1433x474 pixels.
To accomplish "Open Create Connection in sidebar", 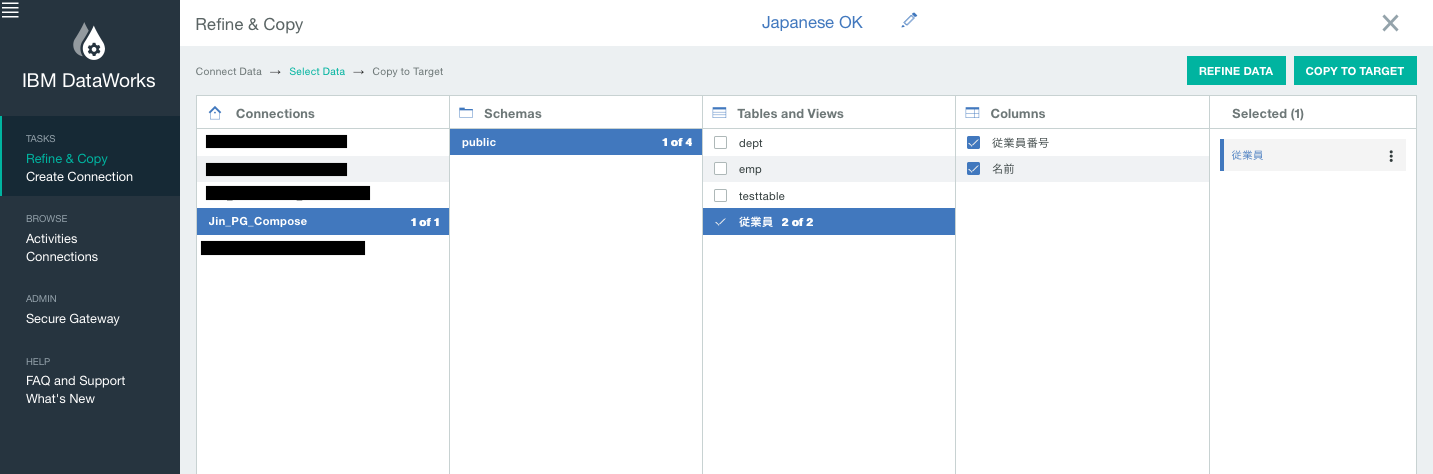I will click(79, 176).
